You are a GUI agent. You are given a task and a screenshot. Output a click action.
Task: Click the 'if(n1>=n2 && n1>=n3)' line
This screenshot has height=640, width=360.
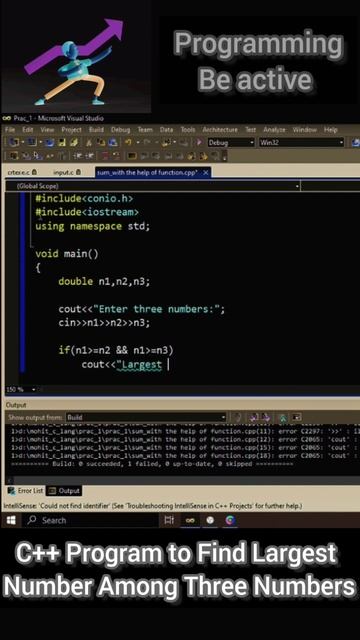116,350
